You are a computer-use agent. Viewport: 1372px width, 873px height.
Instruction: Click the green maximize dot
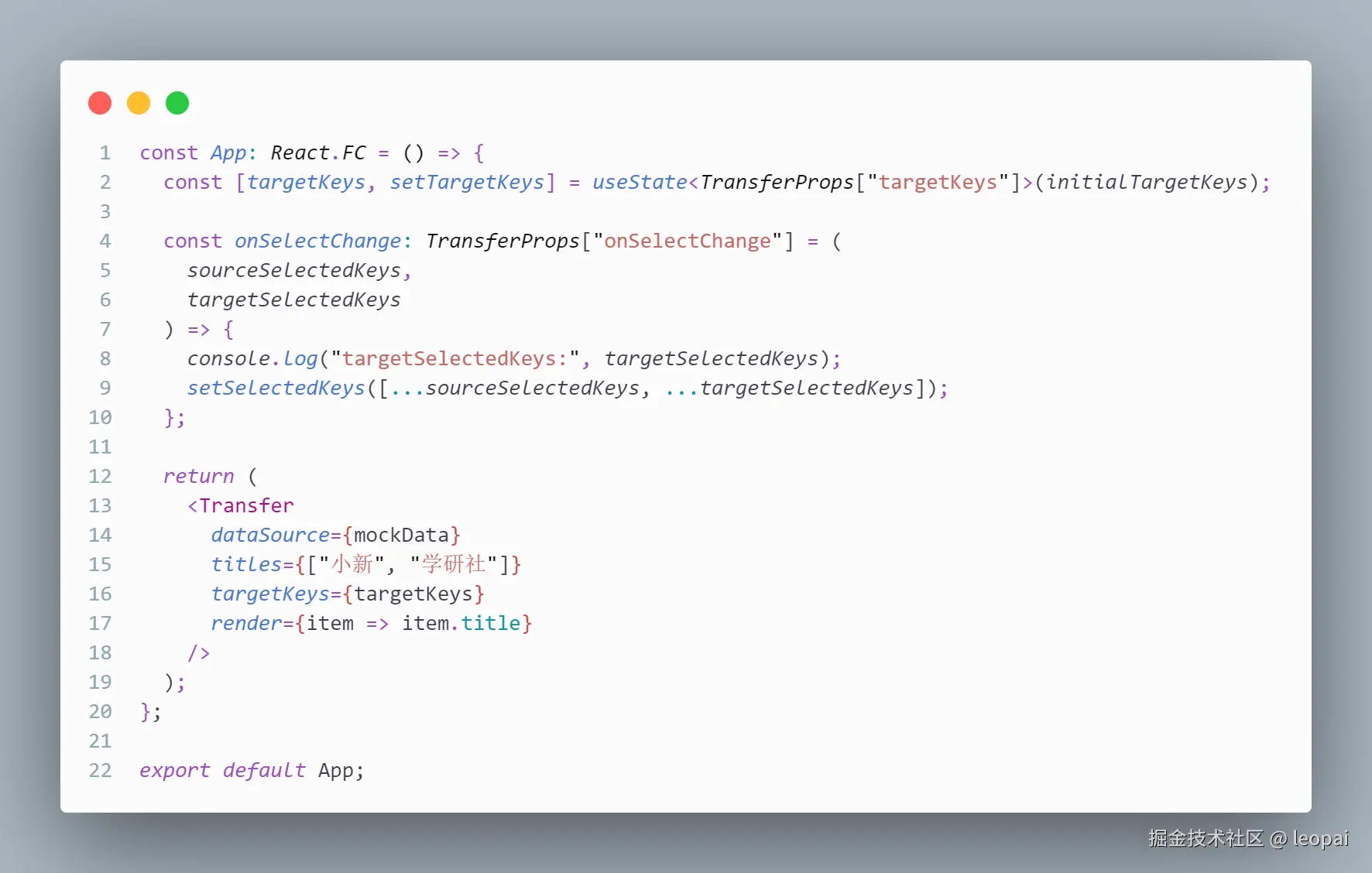tap(177, 103)
